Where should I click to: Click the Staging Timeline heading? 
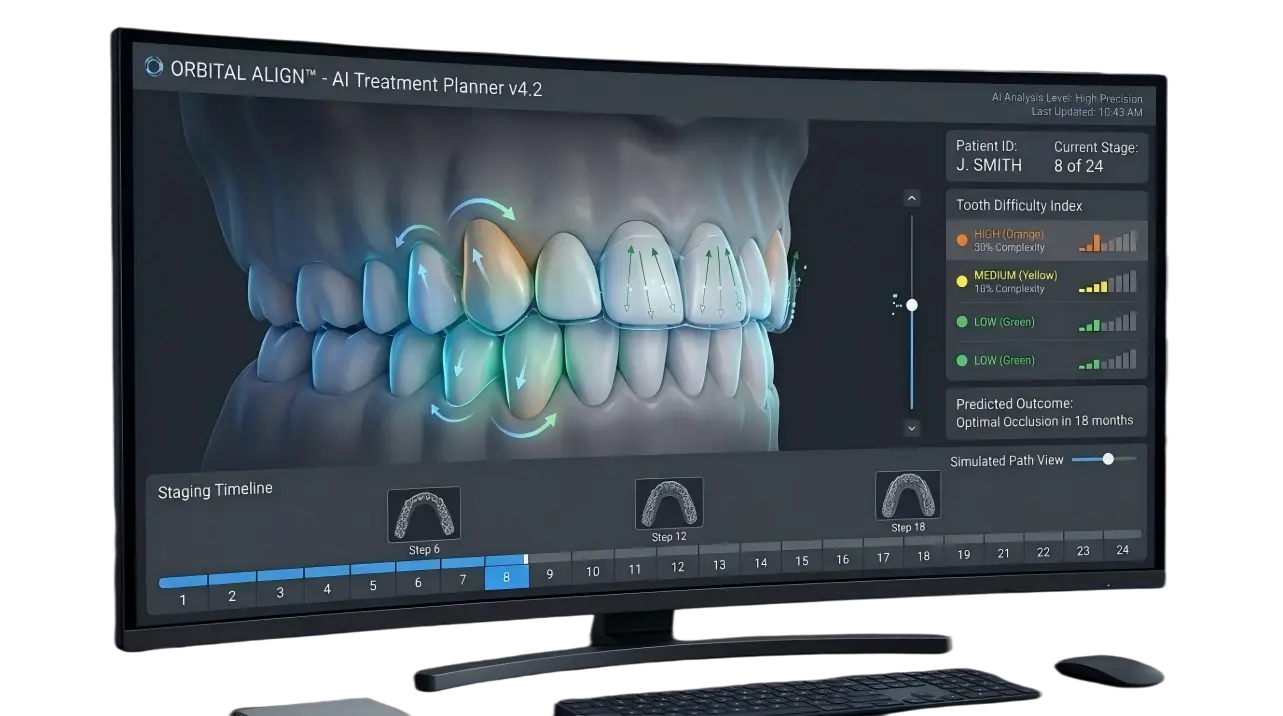[215, 491]
